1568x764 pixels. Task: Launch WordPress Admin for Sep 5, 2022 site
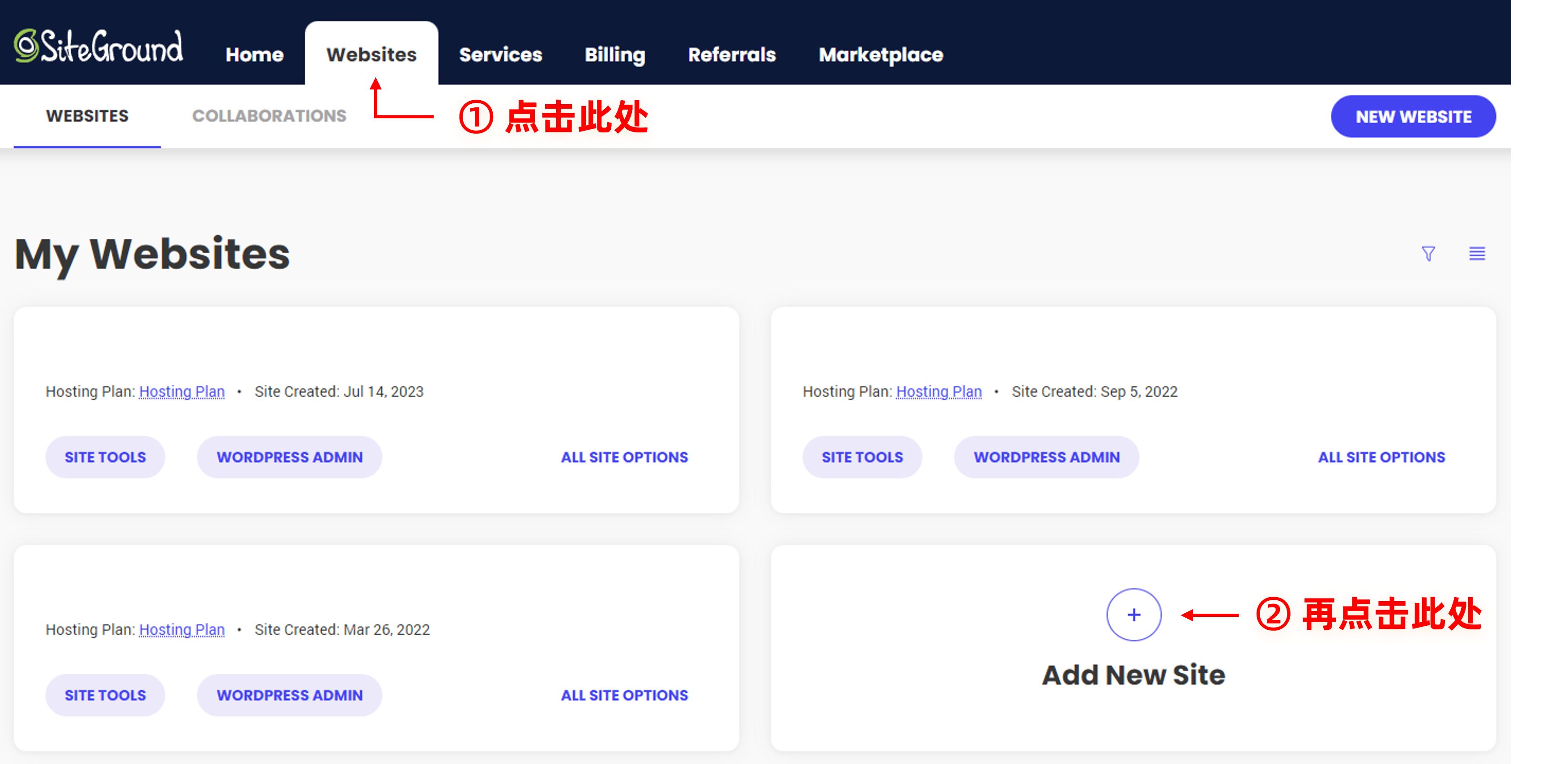pos(1046,457)
